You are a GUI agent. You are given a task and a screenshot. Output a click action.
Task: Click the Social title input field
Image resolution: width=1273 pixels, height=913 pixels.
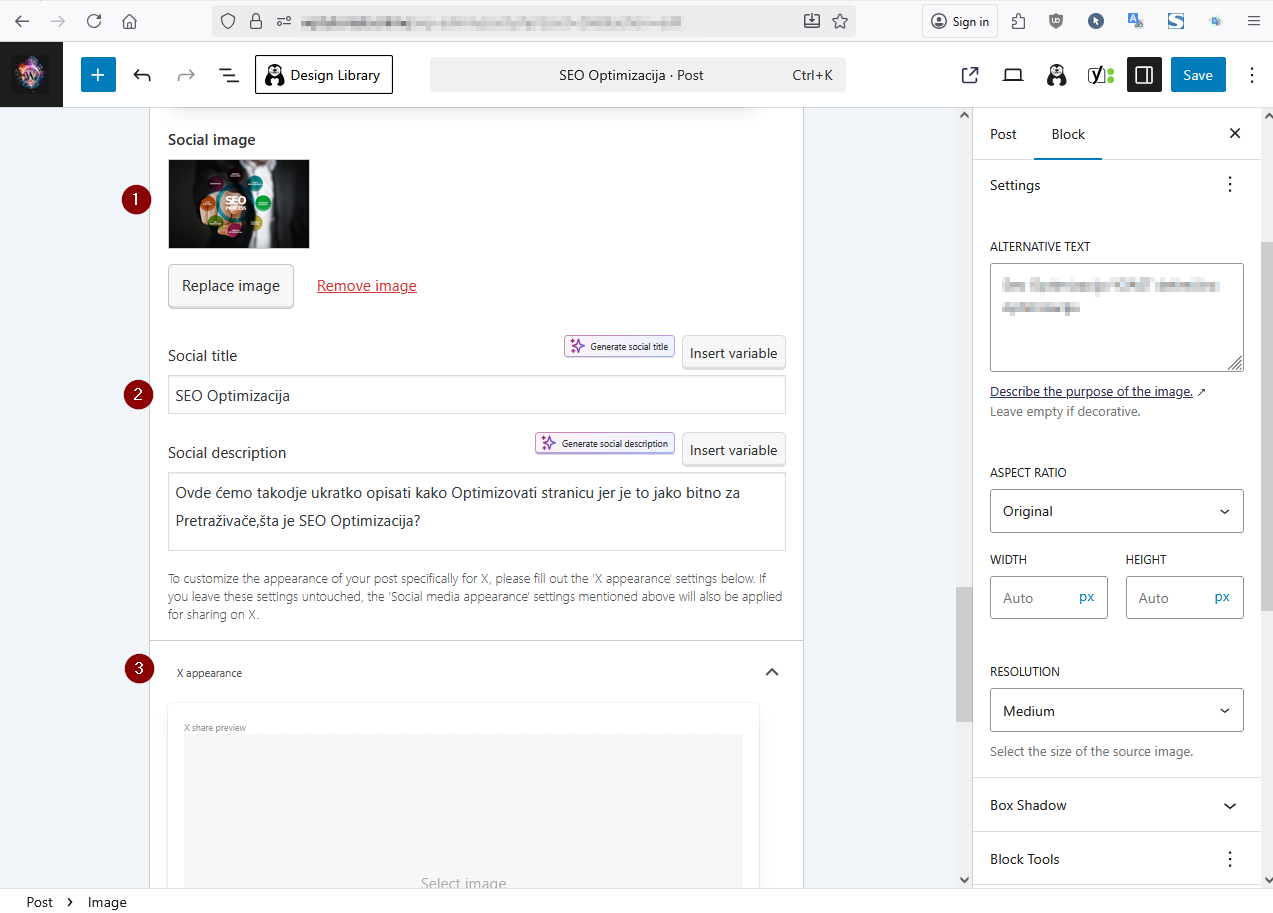(x=476, y=395)
